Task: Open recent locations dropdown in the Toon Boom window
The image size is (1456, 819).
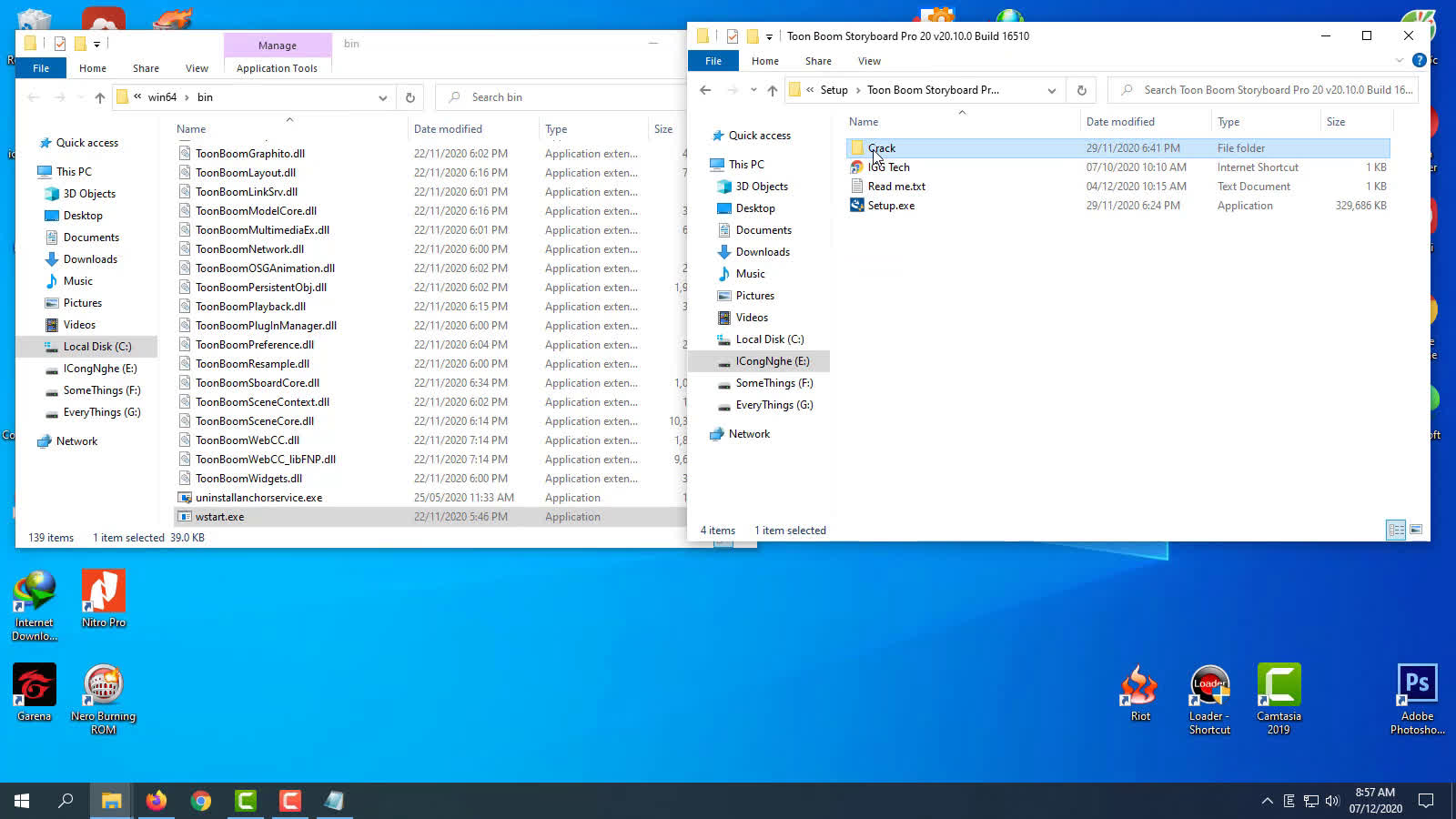Action: (x=753, y=90)
